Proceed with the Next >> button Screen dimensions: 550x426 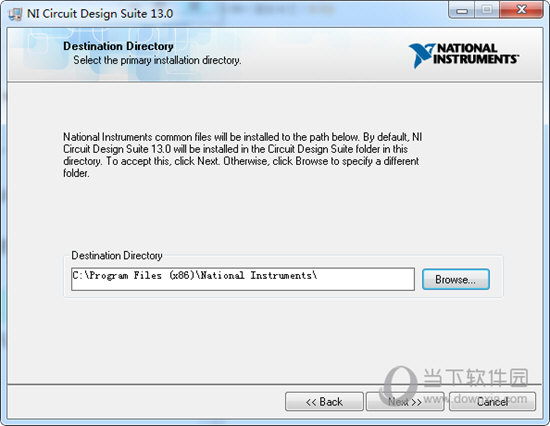click(x=405, y=401)
